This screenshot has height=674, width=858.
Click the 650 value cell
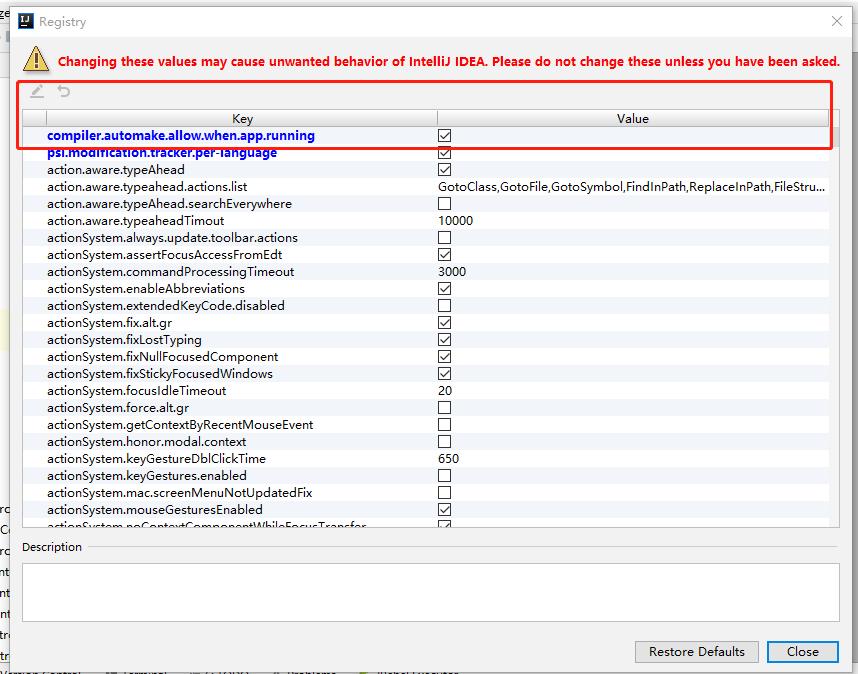tap(448, 458)
